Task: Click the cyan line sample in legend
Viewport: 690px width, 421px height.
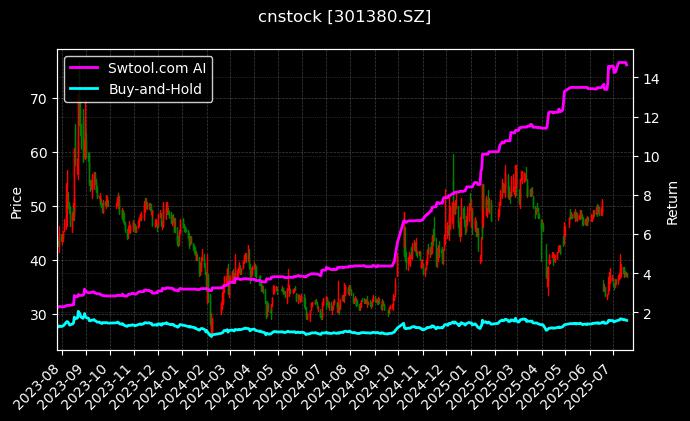Action: click(85, 89)
